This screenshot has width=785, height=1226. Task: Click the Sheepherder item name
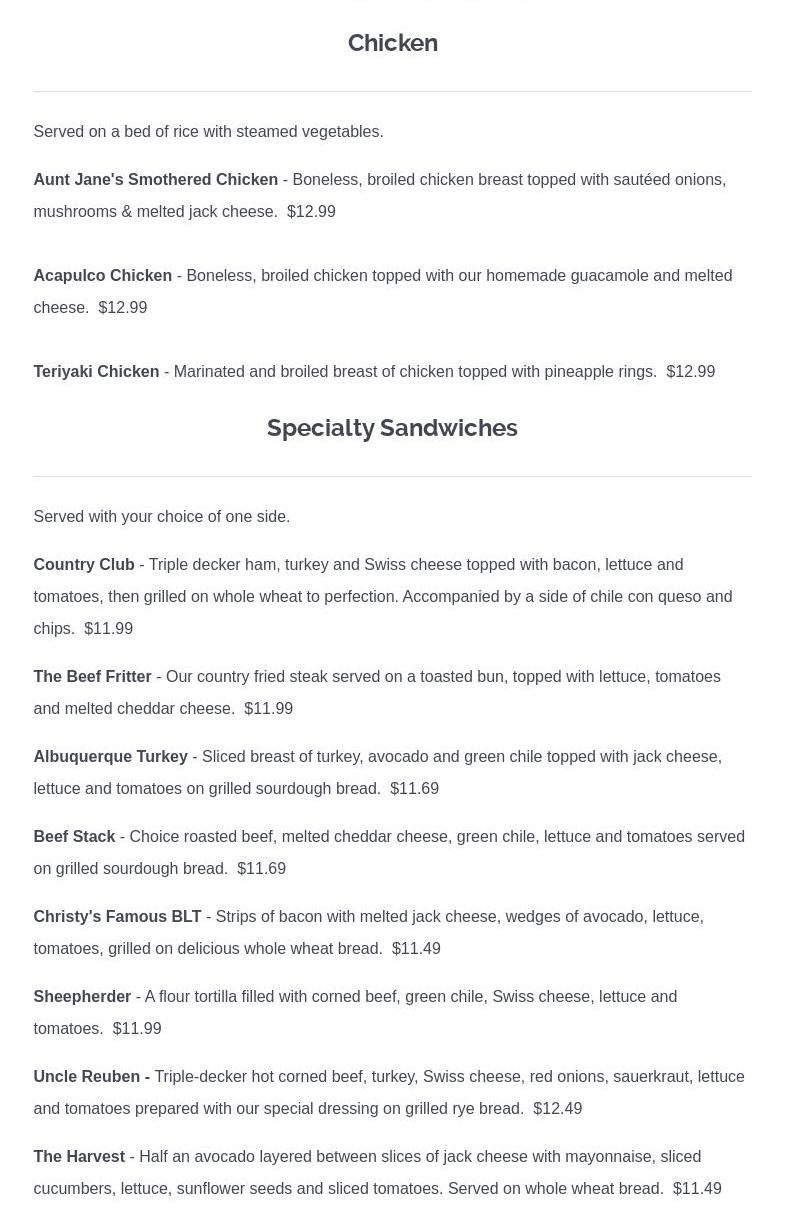[x=82, y=997]
